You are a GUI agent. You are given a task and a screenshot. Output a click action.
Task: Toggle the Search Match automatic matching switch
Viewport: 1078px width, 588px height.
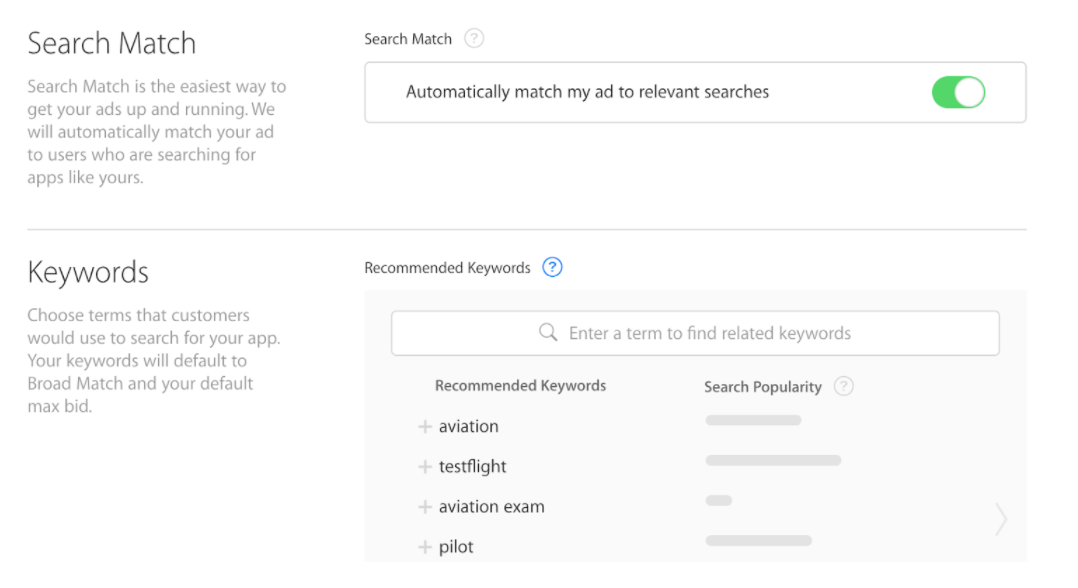click(958, 92)
